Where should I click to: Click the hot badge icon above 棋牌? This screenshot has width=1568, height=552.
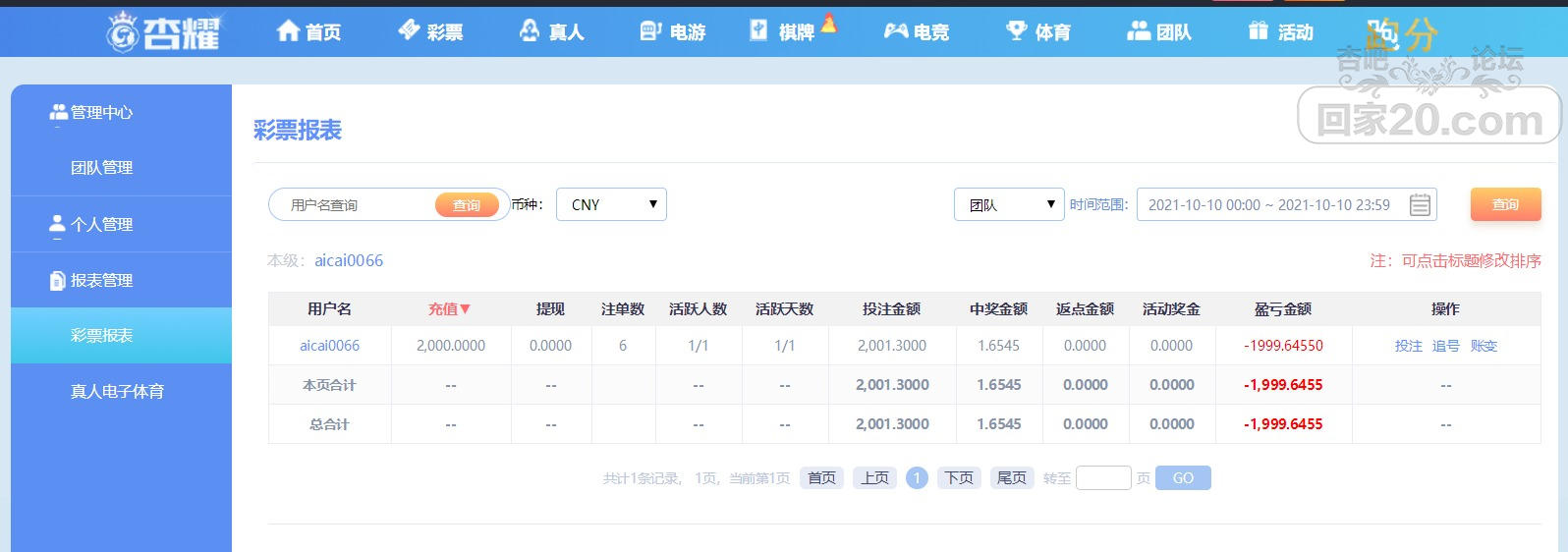(x=829, y=22)
